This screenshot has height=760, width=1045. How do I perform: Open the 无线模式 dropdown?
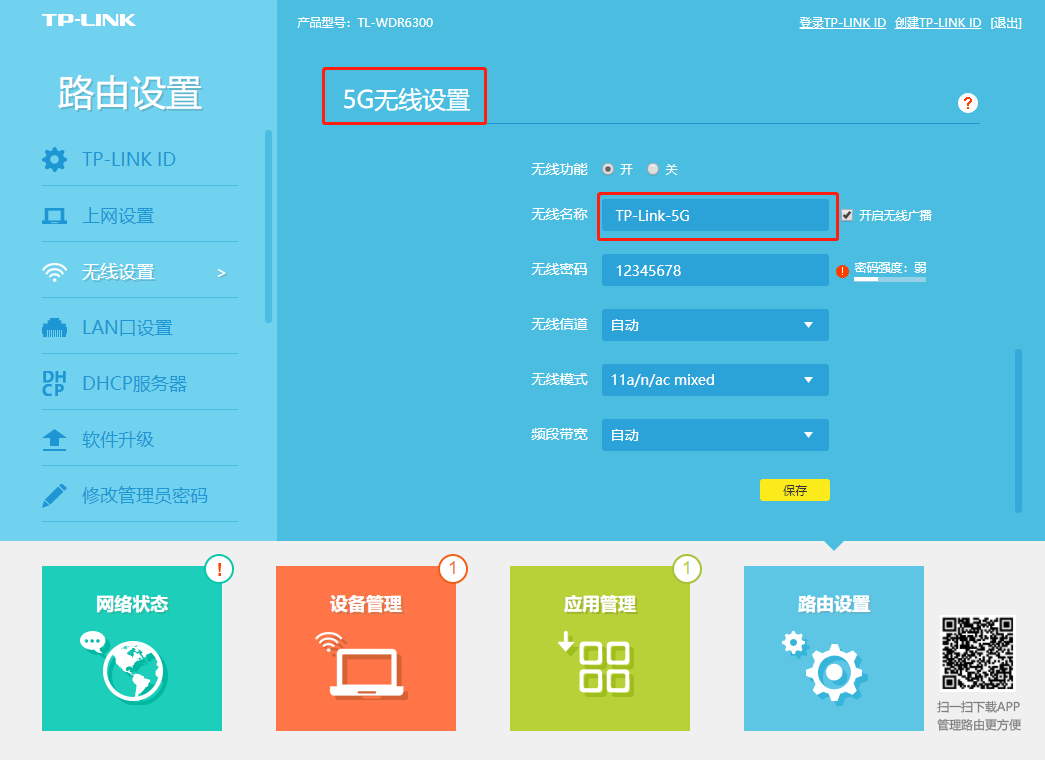click(x=715, y=380)
